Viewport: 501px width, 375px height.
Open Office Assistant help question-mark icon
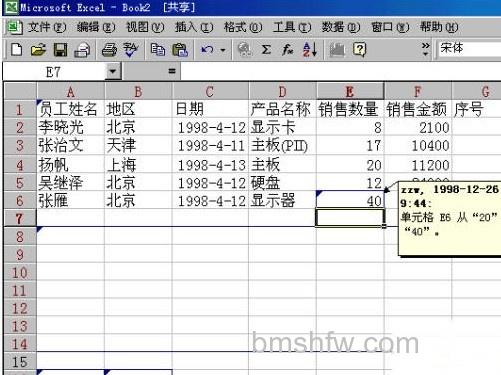(360, 50)
